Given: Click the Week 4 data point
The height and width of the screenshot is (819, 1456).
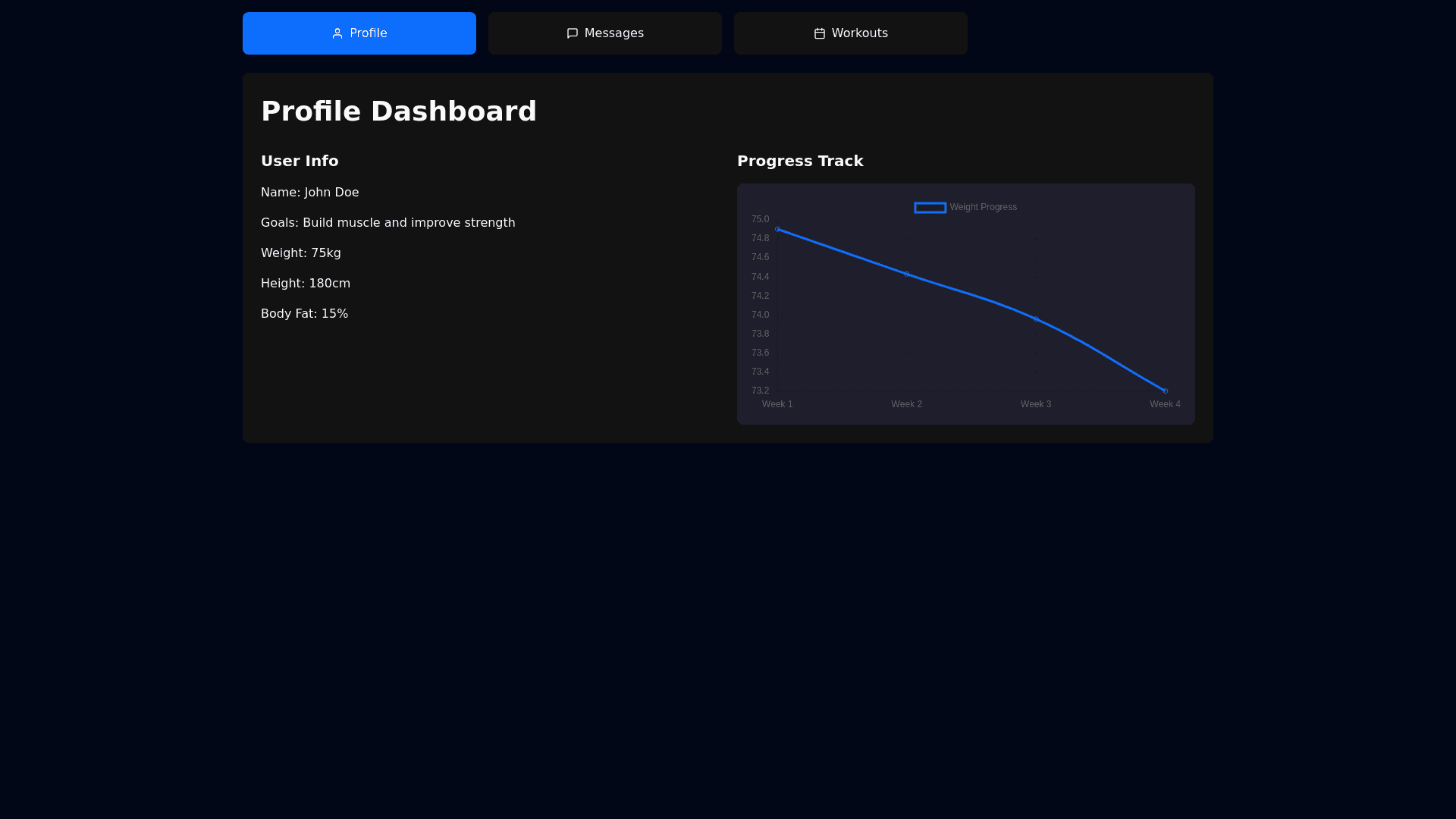Looking at the screenshot, I should [1166, 391].
